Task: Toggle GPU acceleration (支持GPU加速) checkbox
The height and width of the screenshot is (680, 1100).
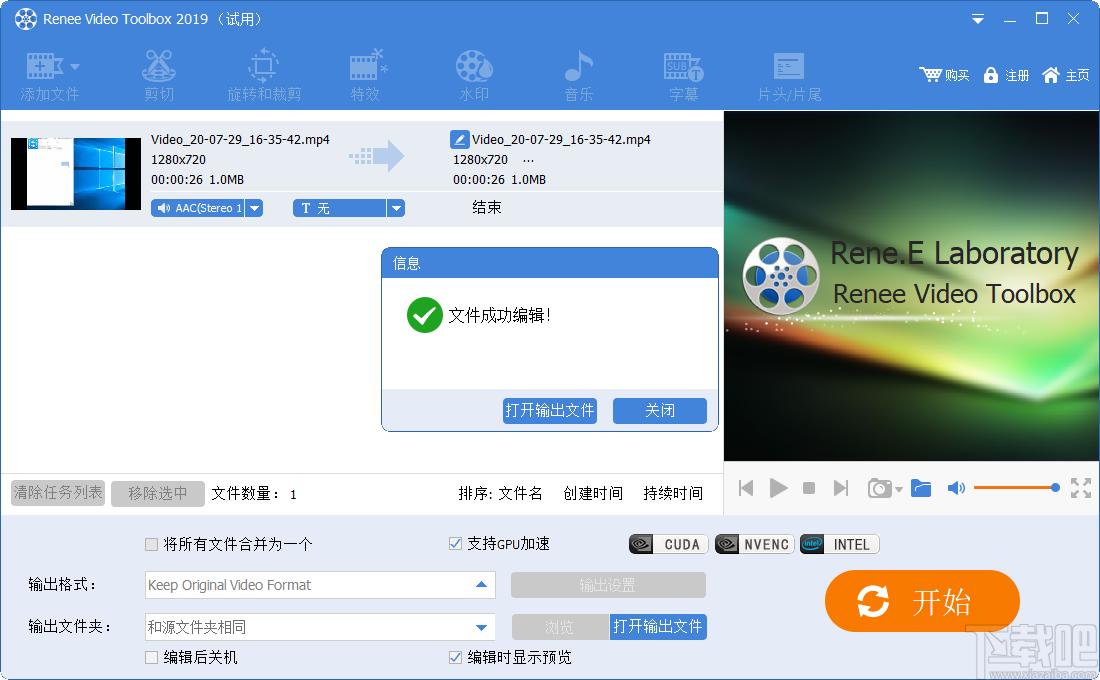Action: (x=455, y=544)
